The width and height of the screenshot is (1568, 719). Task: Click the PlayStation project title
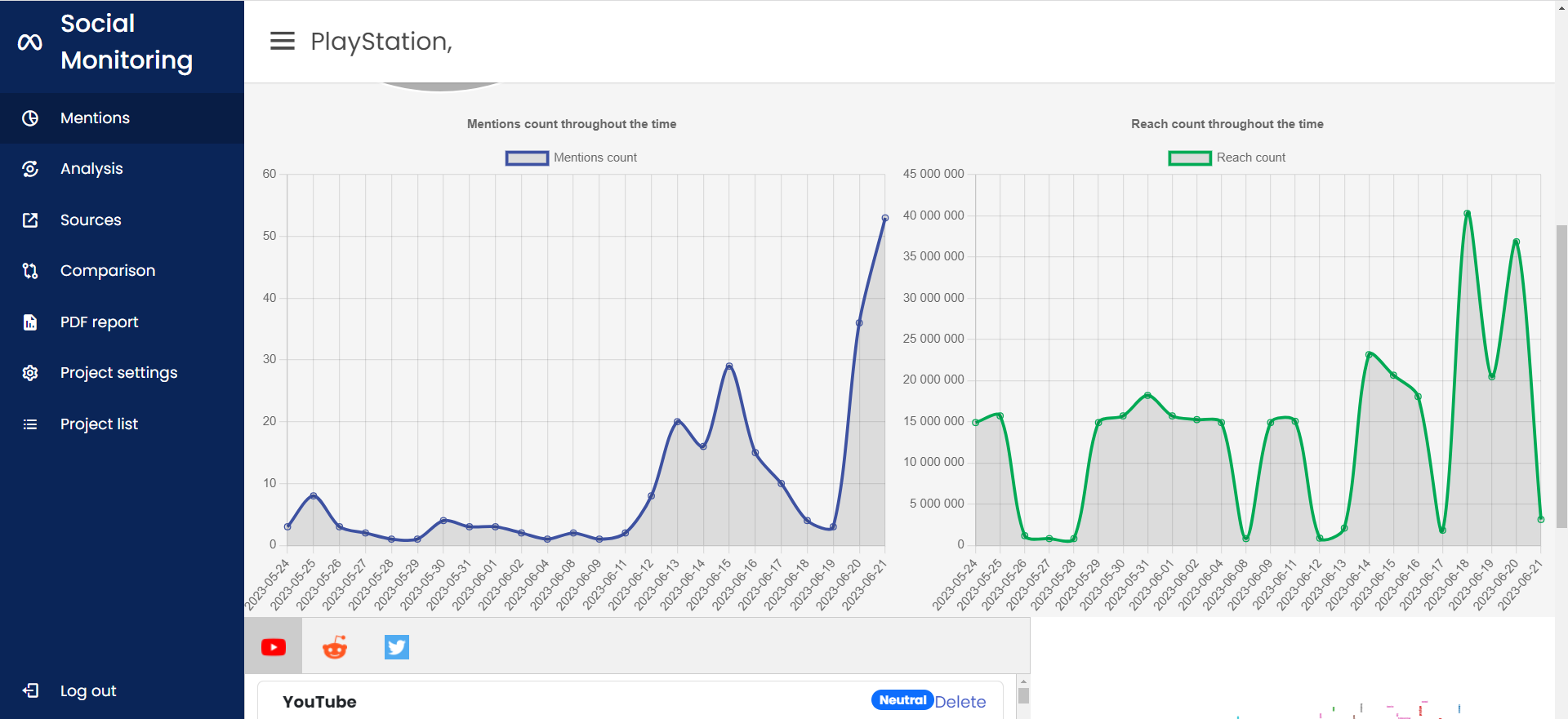coord(381,42)
